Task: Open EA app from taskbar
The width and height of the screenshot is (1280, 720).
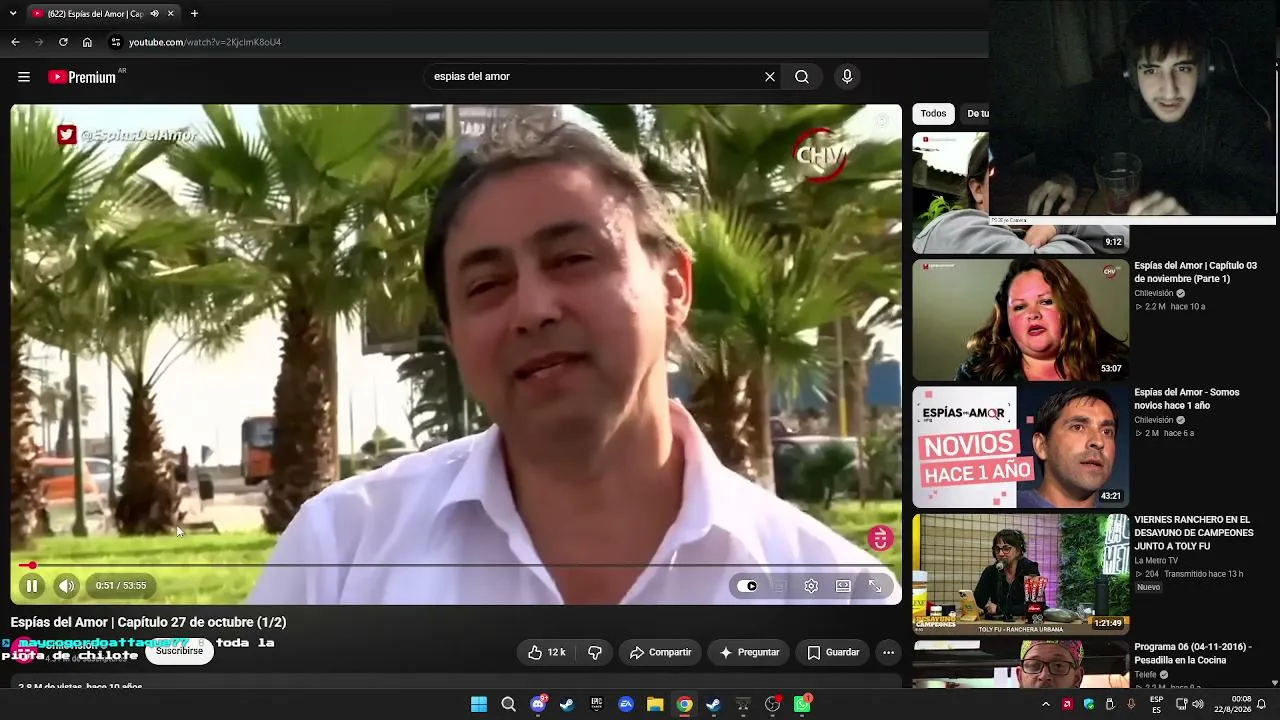Action: point(626,705)
